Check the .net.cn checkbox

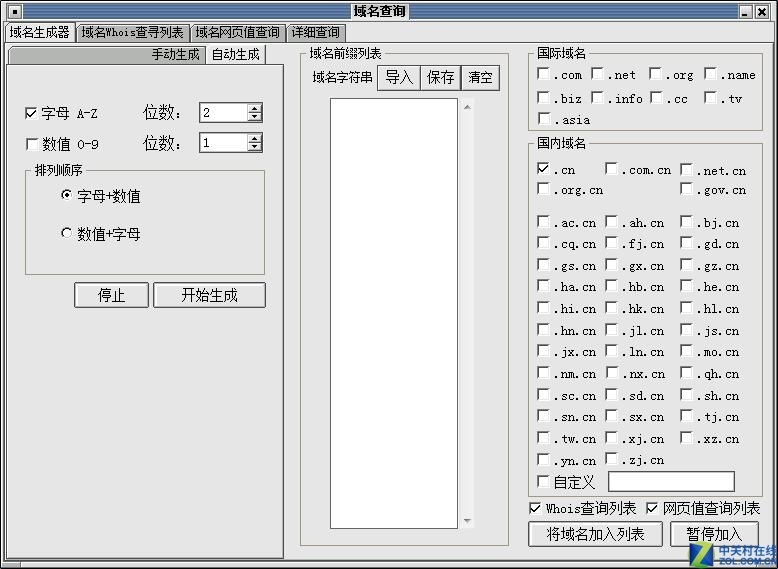point(687,170)
